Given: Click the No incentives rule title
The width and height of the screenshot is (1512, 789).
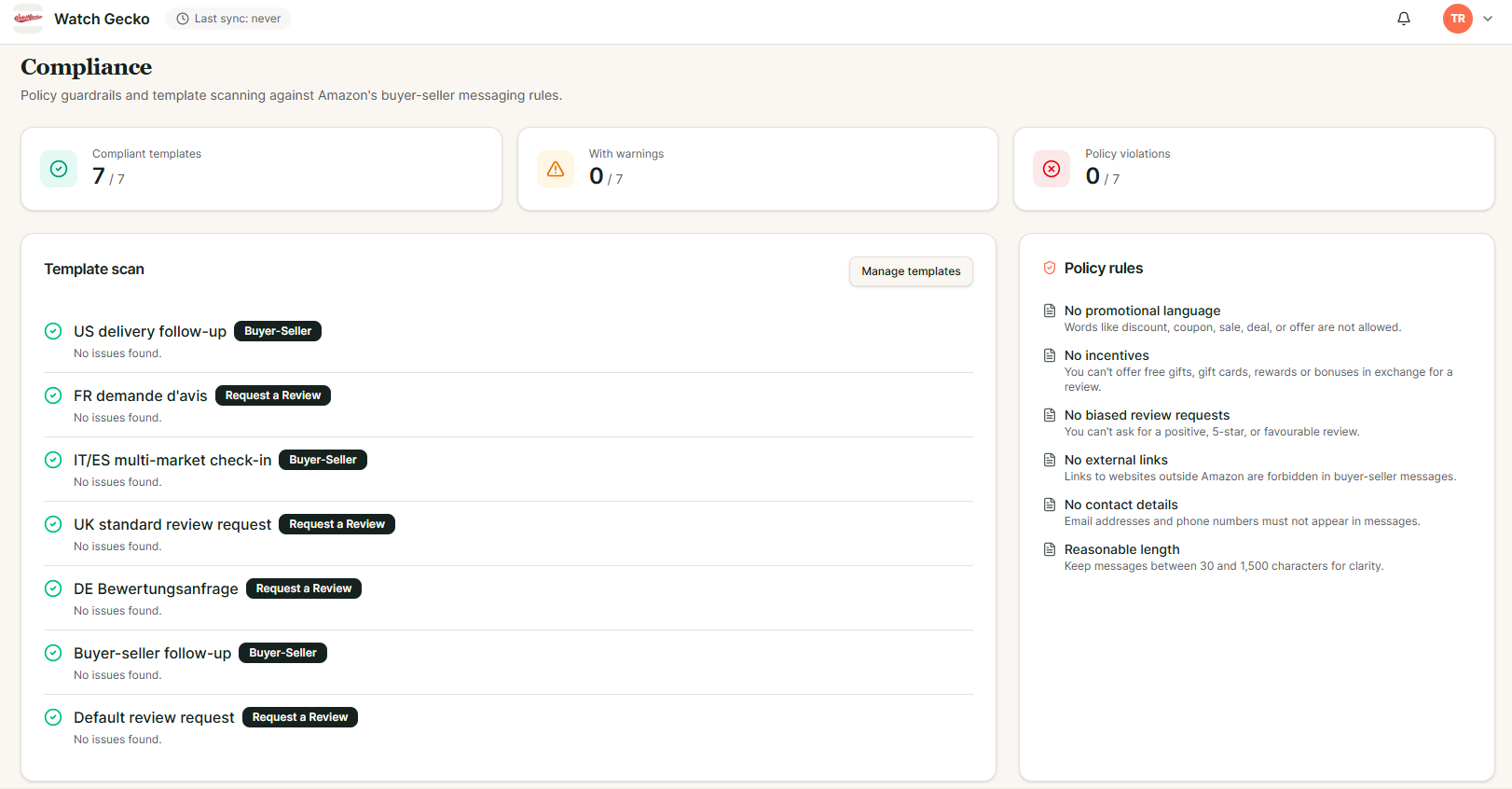Looking at the screenshot, I should coord(1107,355).
